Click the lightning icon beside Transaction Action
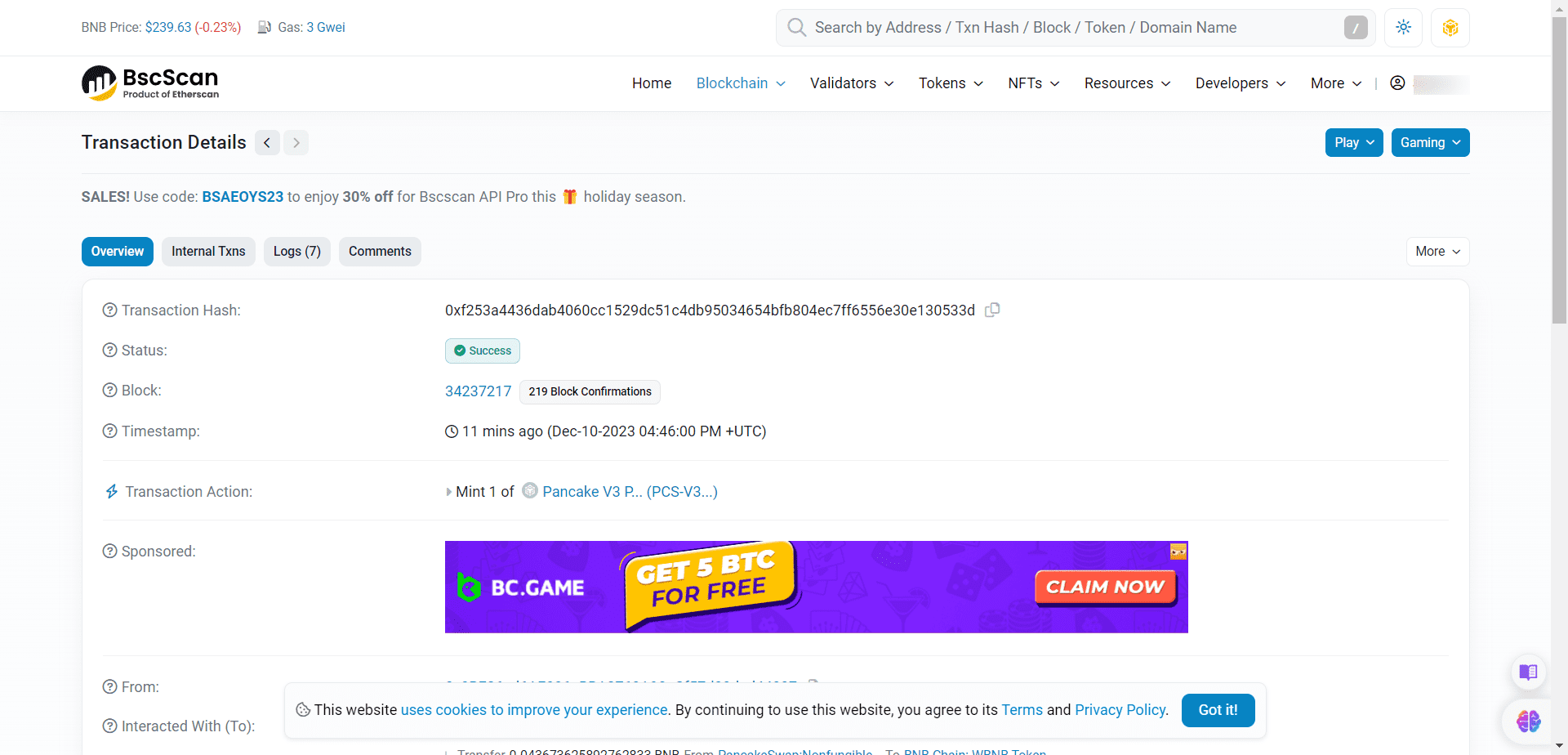The image size is (1568, 755). (x=112, y=492)
